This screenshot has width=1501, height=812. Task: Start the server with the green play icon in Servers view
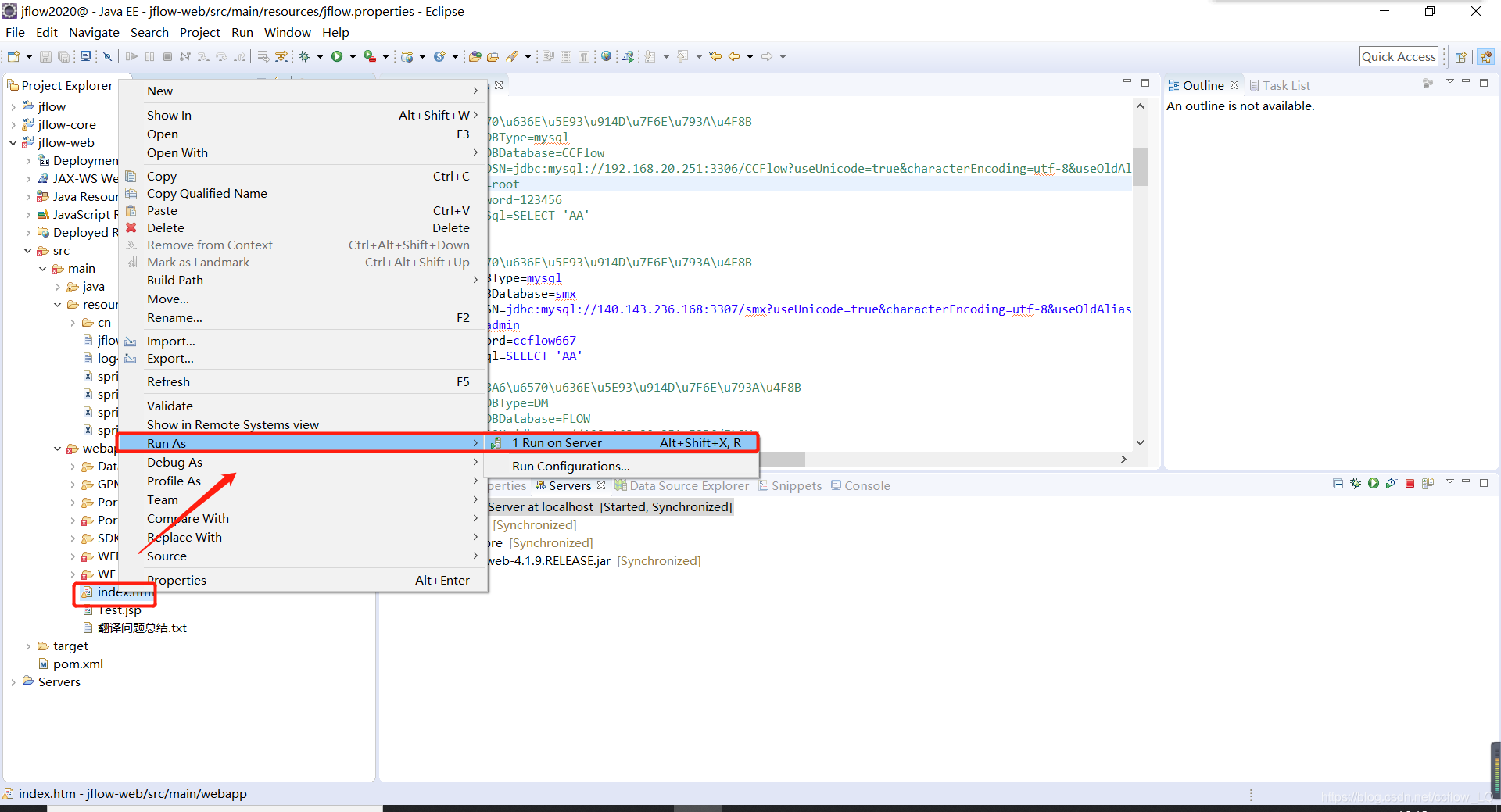click(1374, 484)
